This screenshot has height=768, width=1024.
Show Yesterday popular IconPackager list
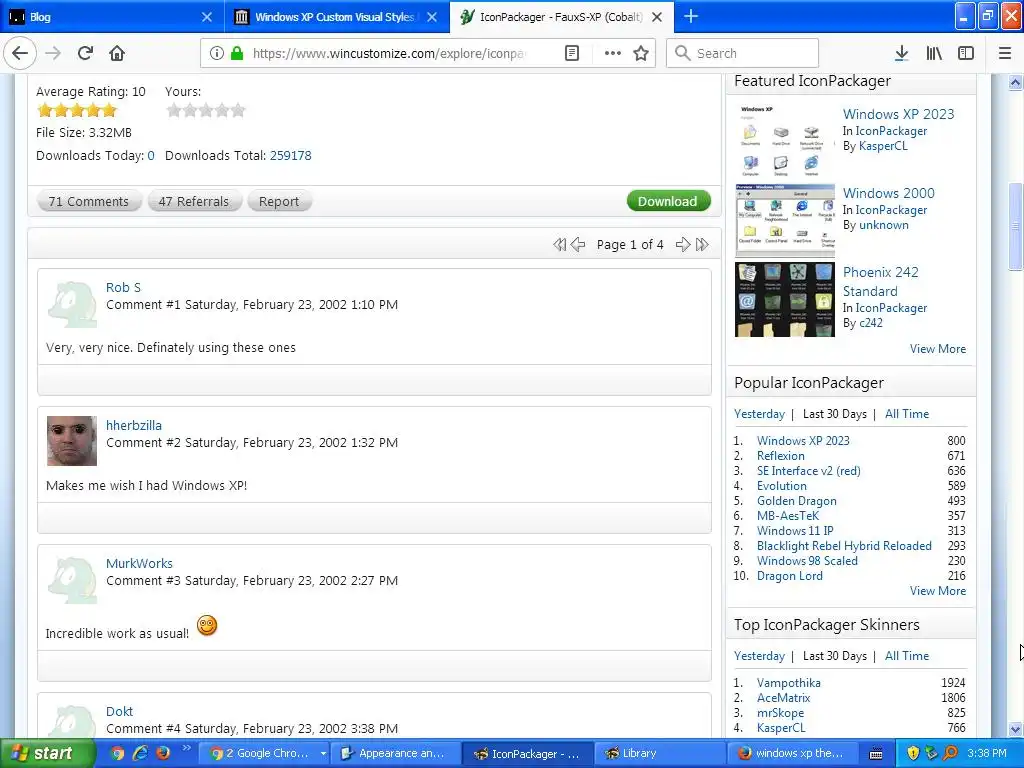tap(759, 414)
